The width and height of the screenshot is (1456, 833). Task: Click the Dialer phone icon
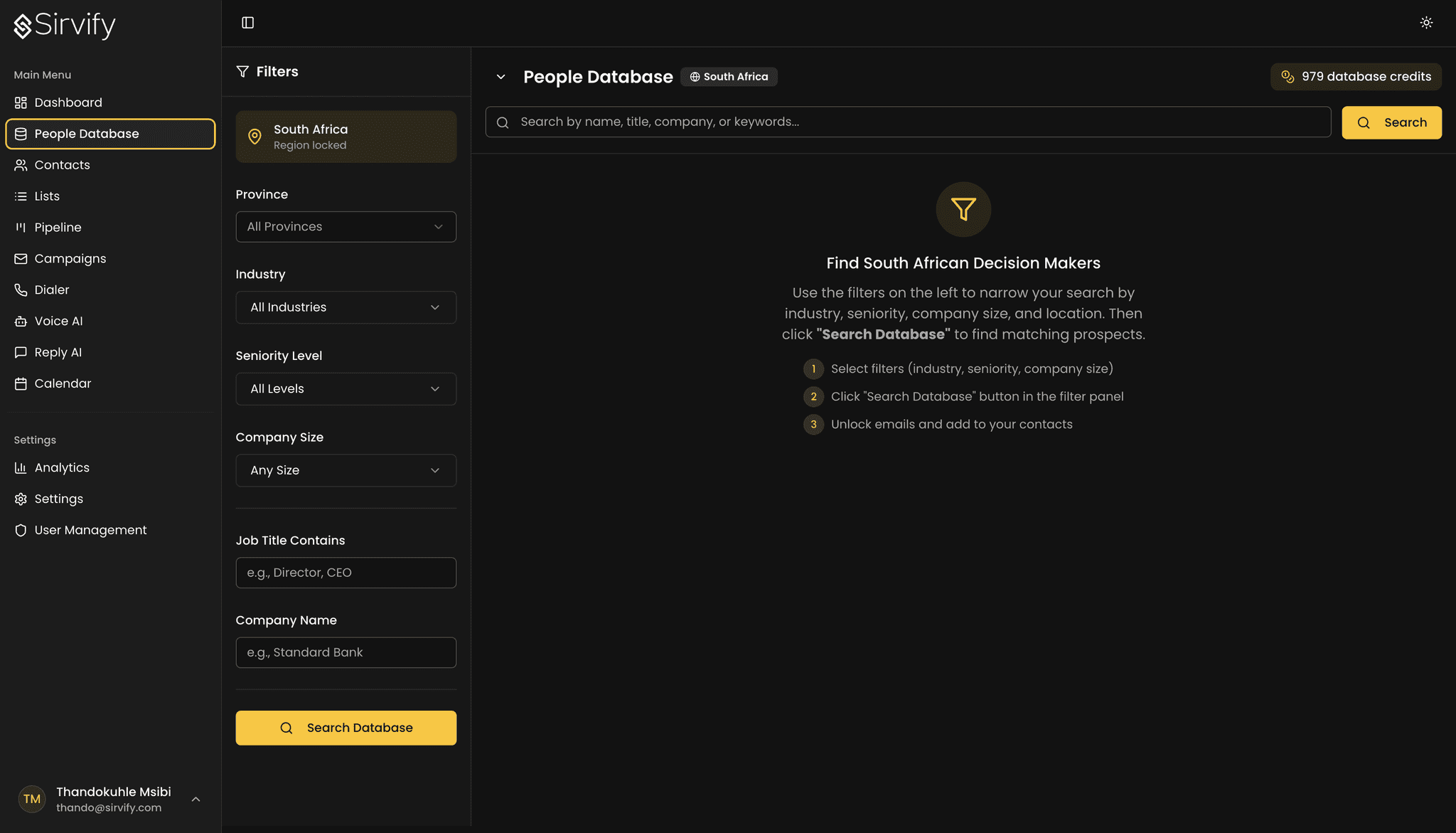(x=21, y=290)
